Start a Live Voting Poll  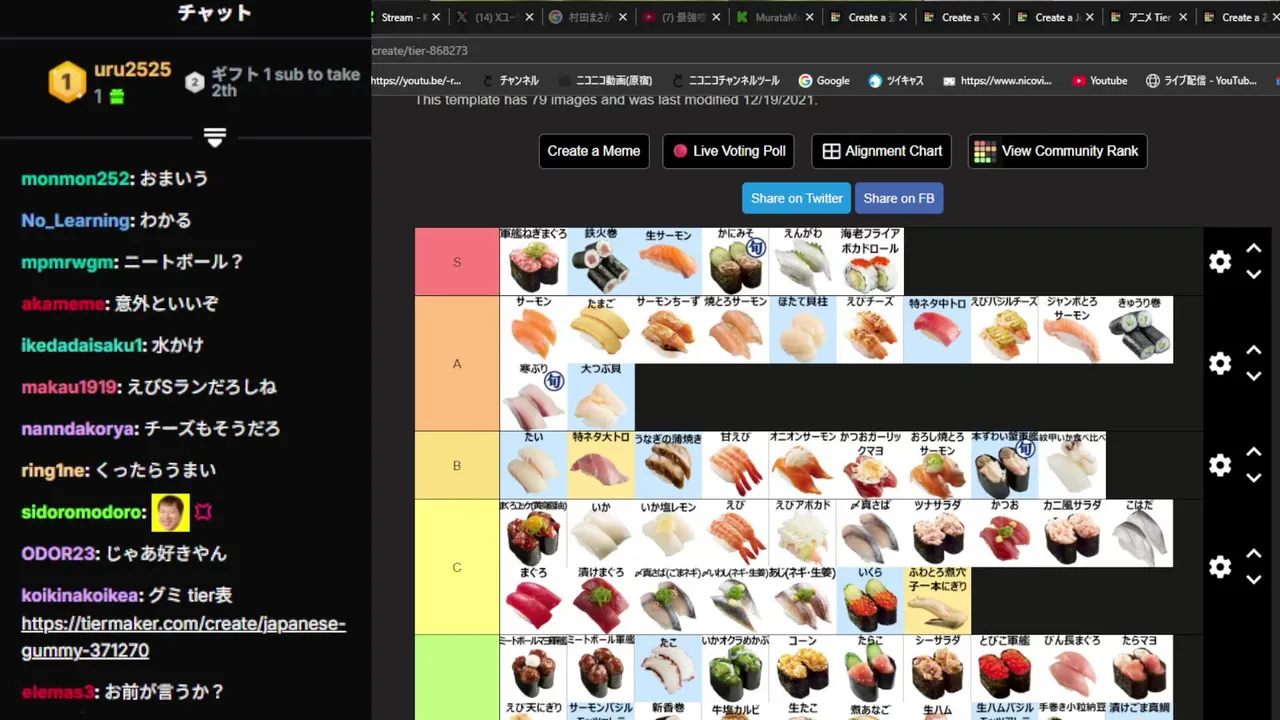729,151
